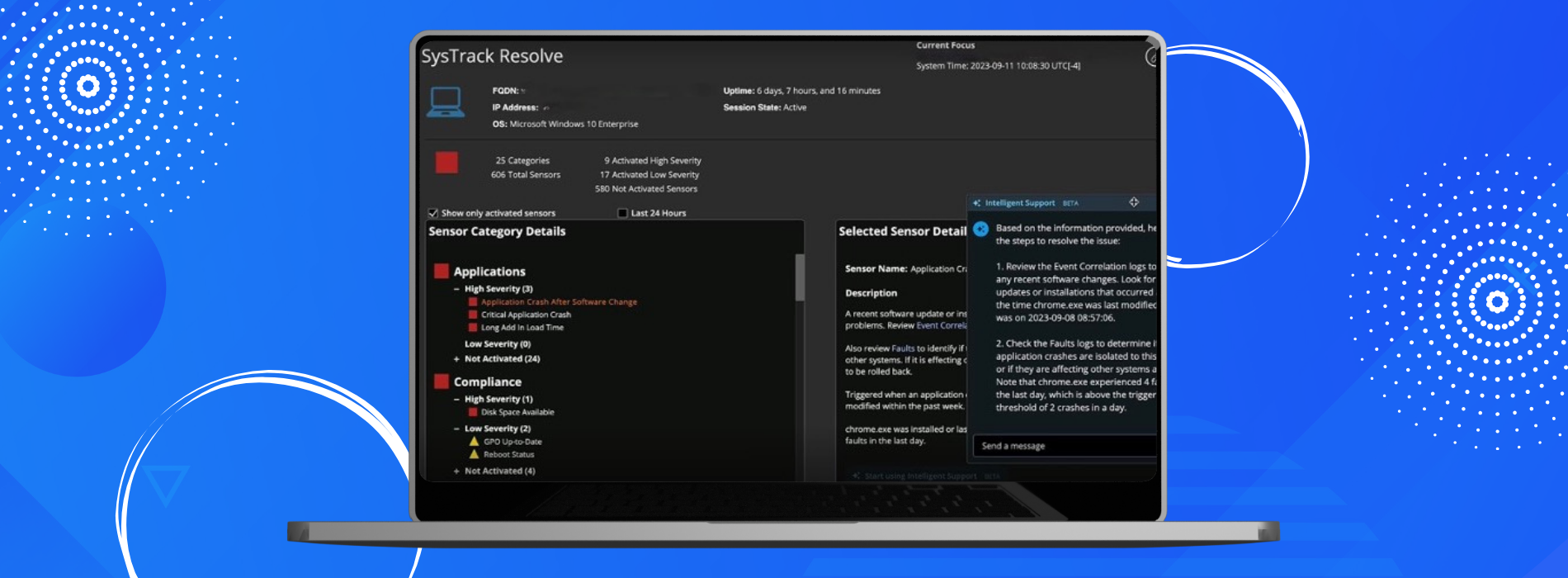Click the sparkle icon beside Intelligent Support title

(977, 203)
